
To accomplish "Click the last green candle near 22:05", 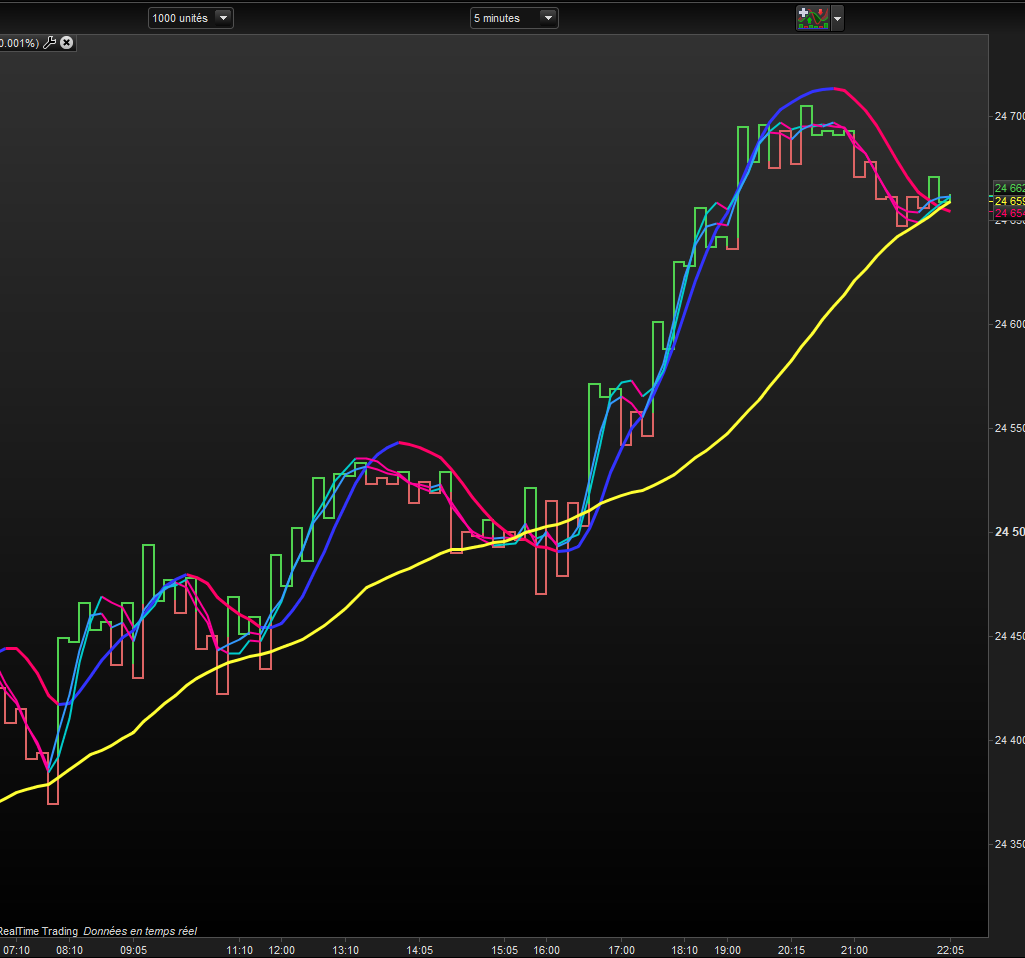I will click(x=934, y=190).
